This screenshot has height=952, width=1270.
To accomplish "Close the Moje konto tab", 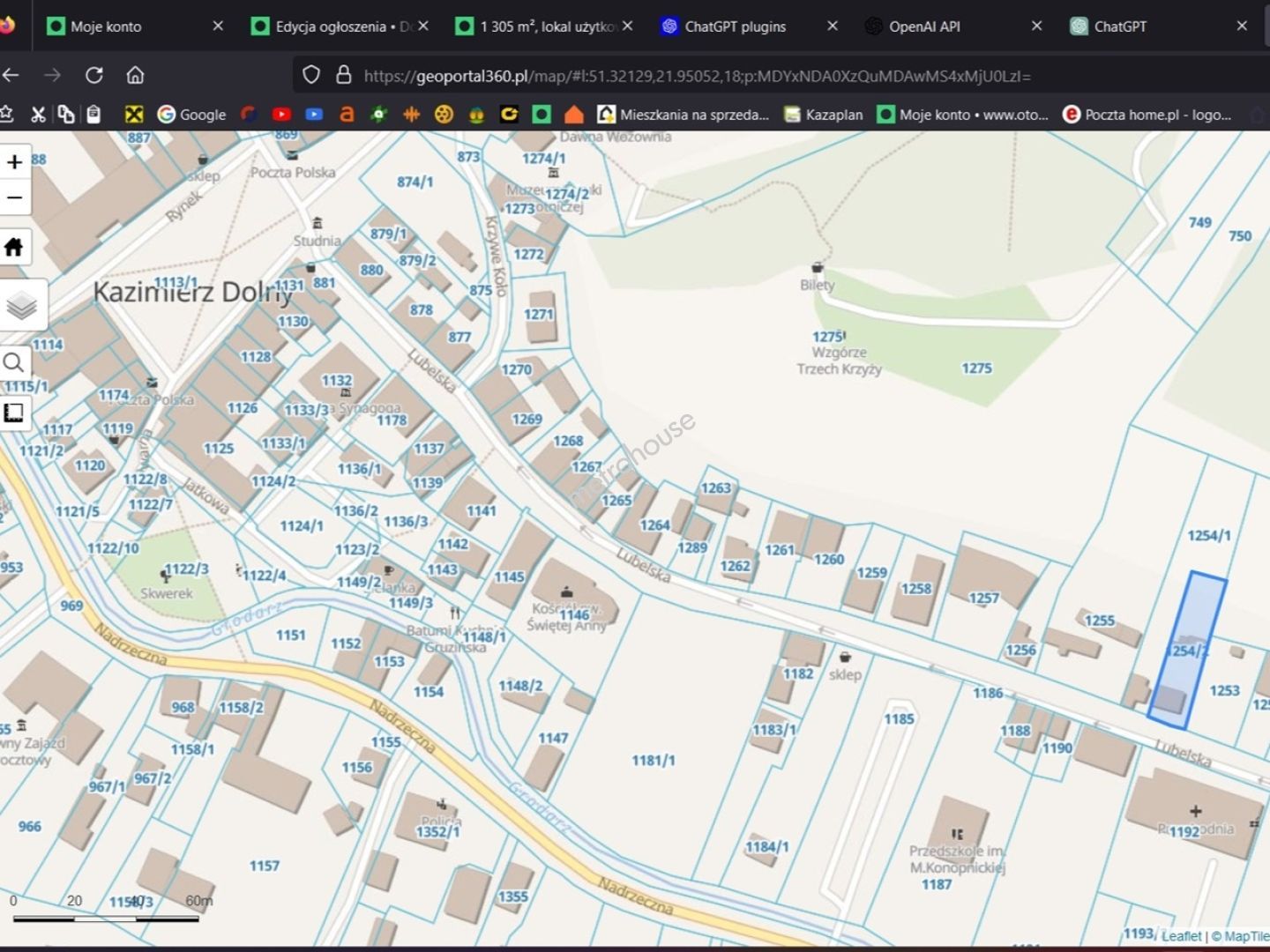I will coord(218,26).
